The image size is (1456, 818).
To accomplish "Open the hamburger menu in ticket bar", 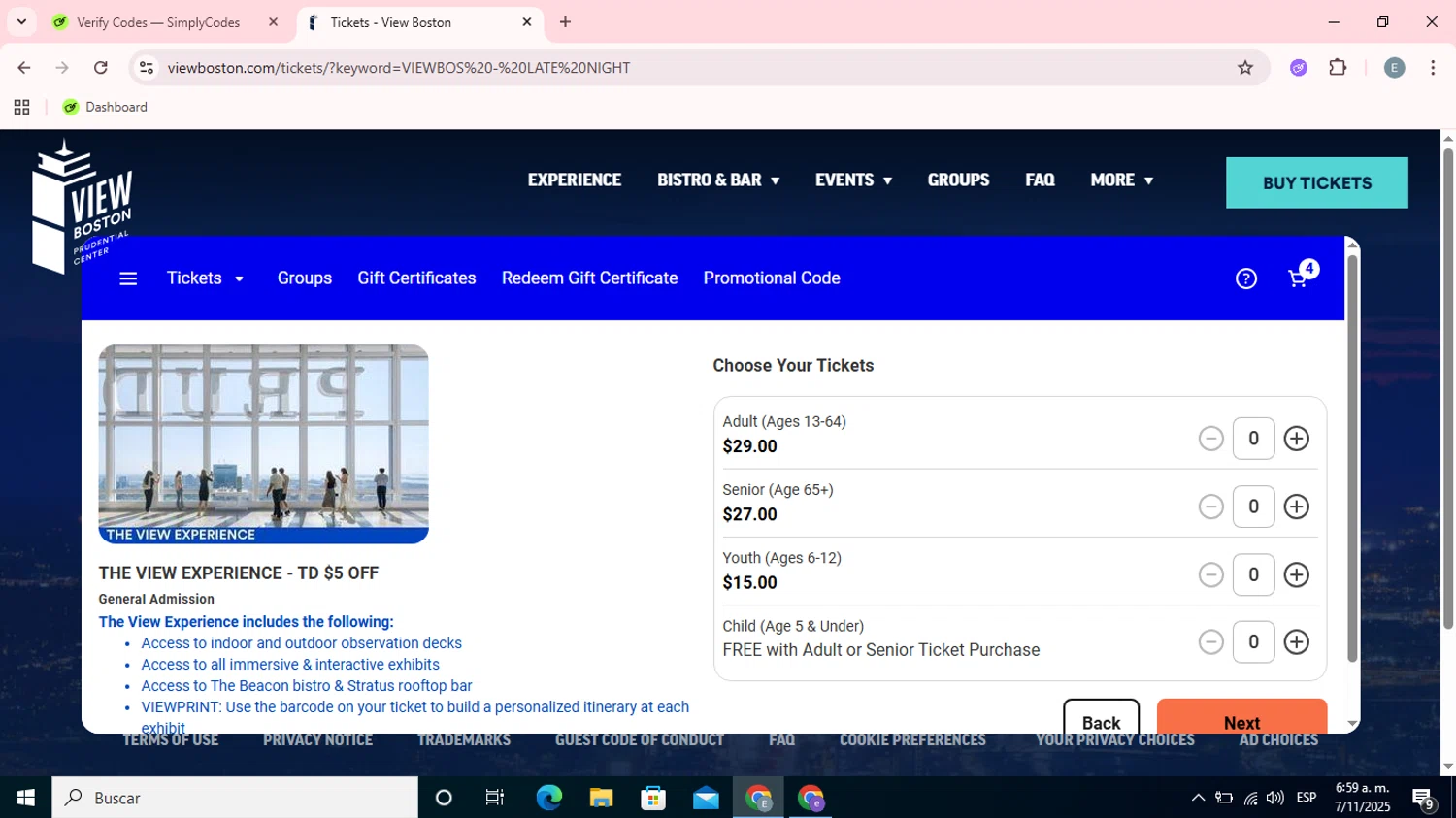I will [x=128, y=278].
